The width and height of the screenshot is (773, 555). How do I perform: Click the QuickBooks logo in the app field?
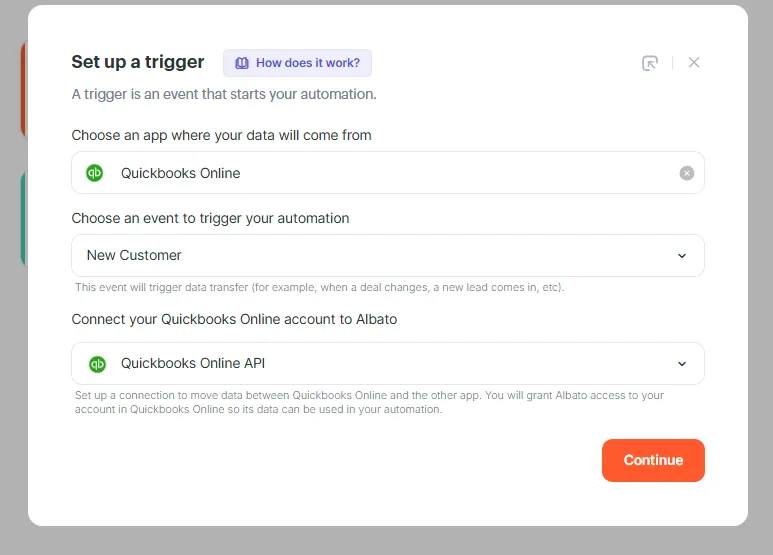95,173
